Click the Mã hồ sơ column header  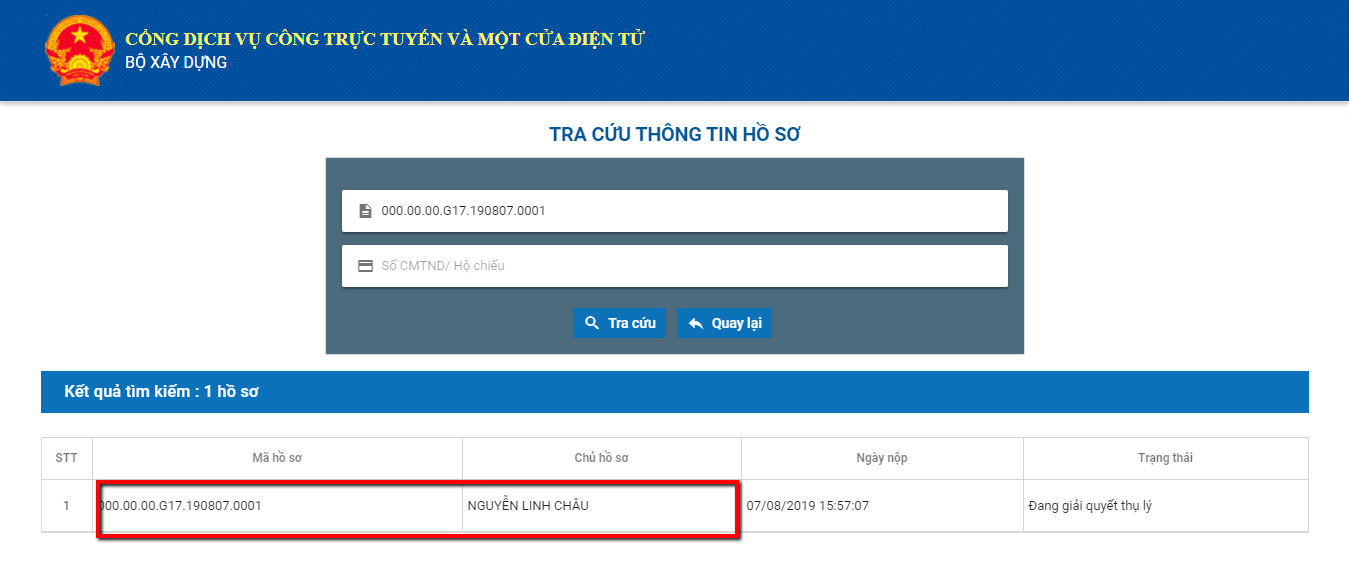click(x=277, y=458)
